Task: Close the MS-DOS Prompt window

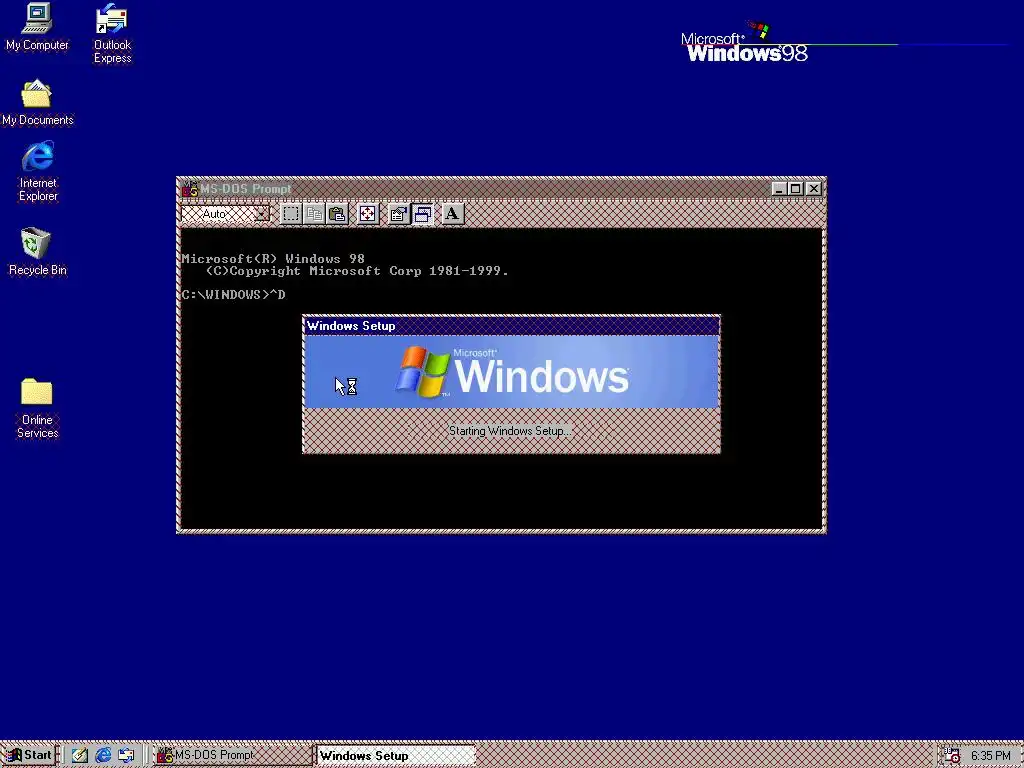Action: point(814,189)
